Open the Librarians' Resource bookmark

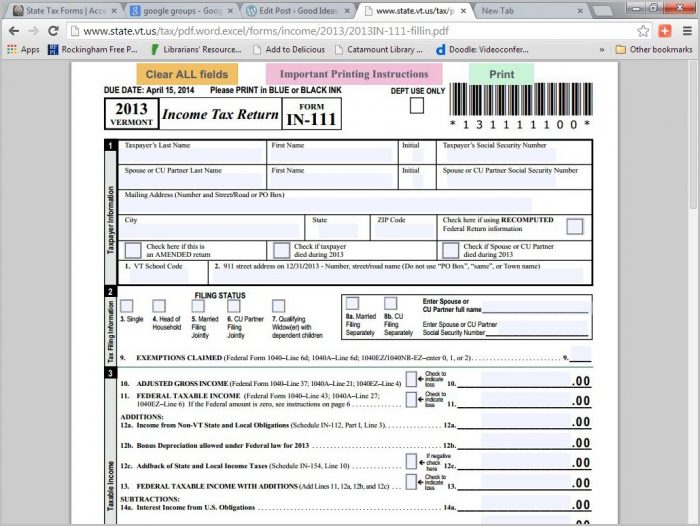196,50
